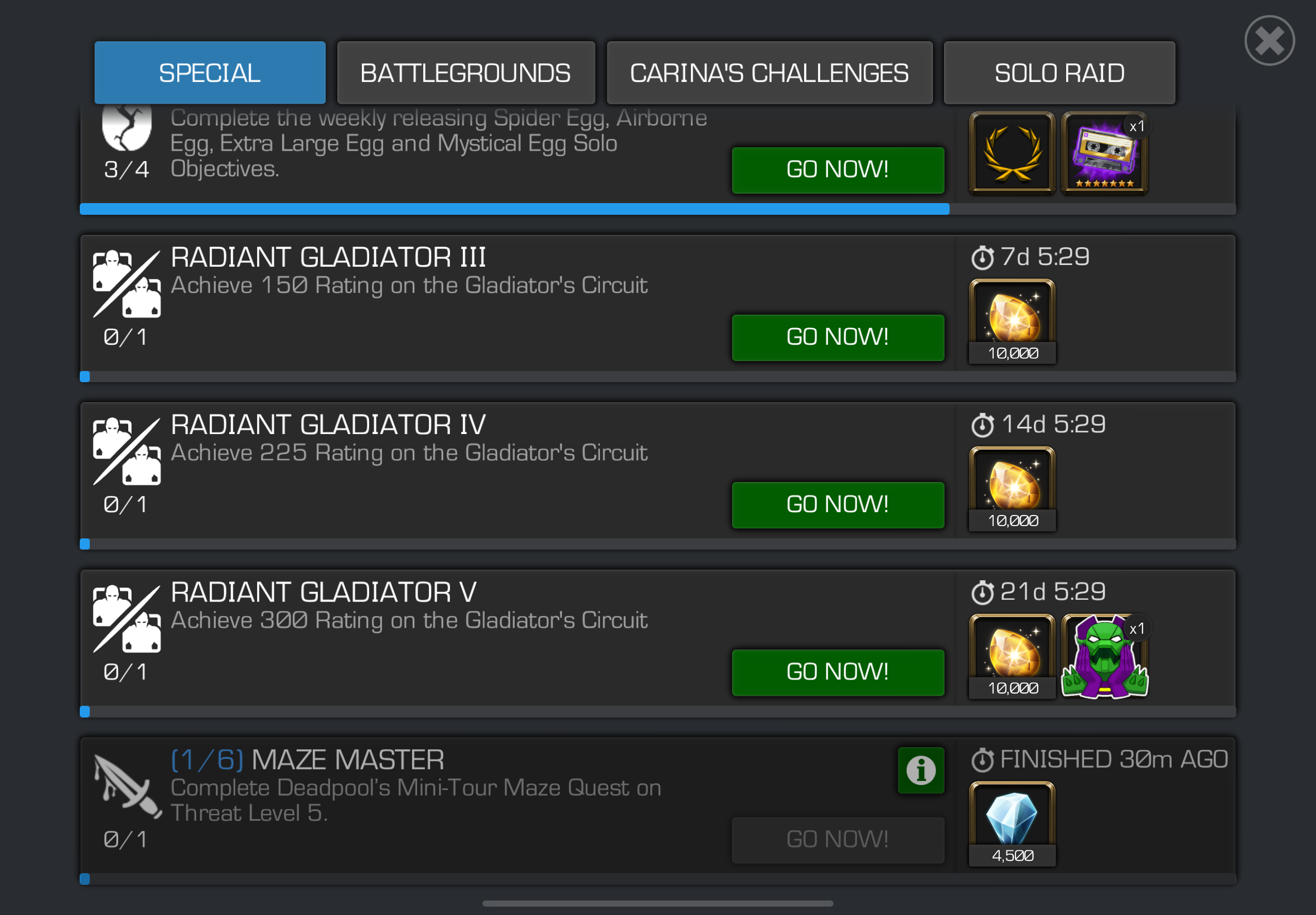Select the Radiant Gladiator V gold crystal reward
Viewport: 1316px width, 915px height.
[x=1012, y=657]
